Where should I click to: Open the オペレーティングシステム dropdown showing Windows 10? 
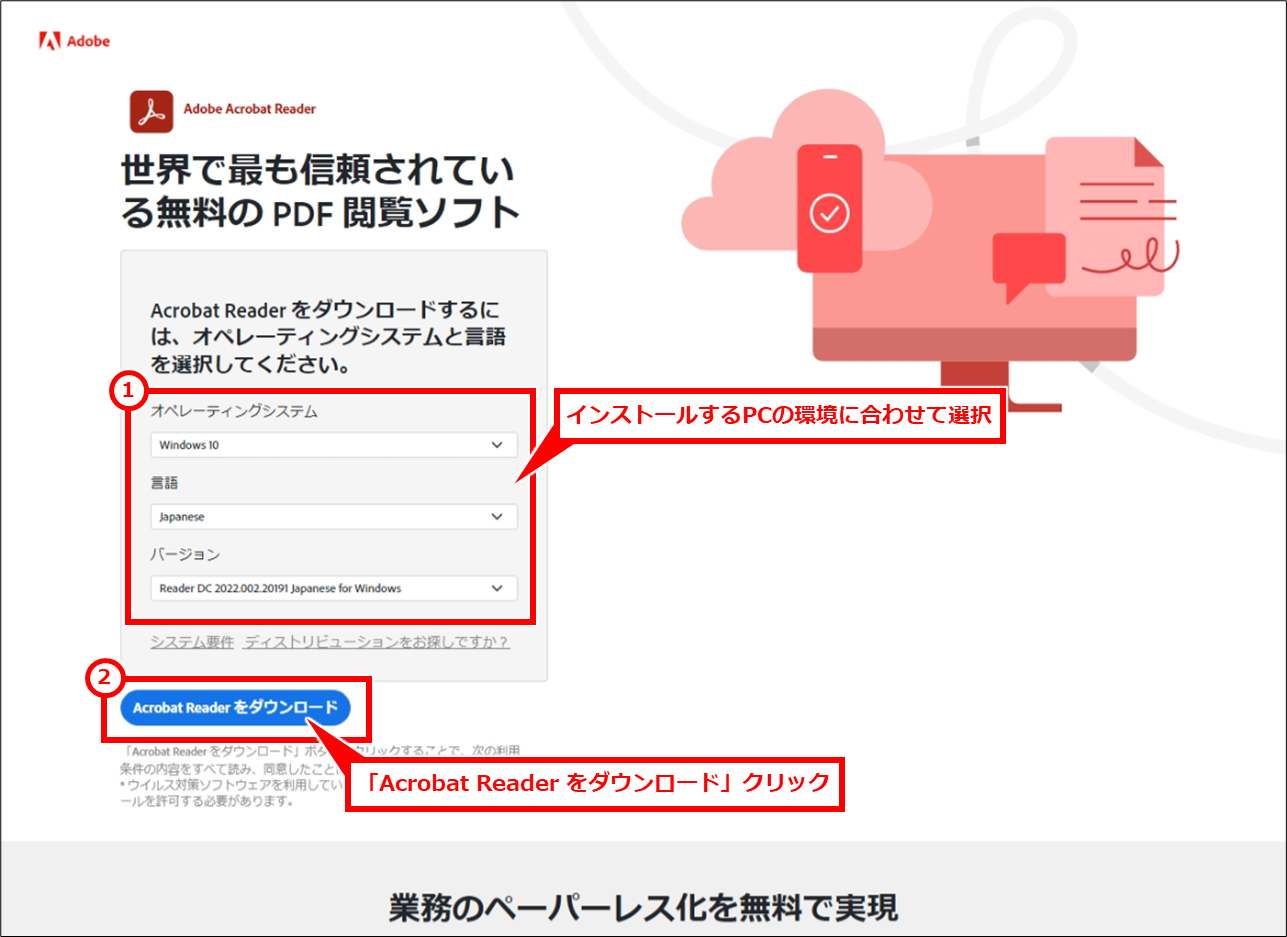(x=334, y=445)
